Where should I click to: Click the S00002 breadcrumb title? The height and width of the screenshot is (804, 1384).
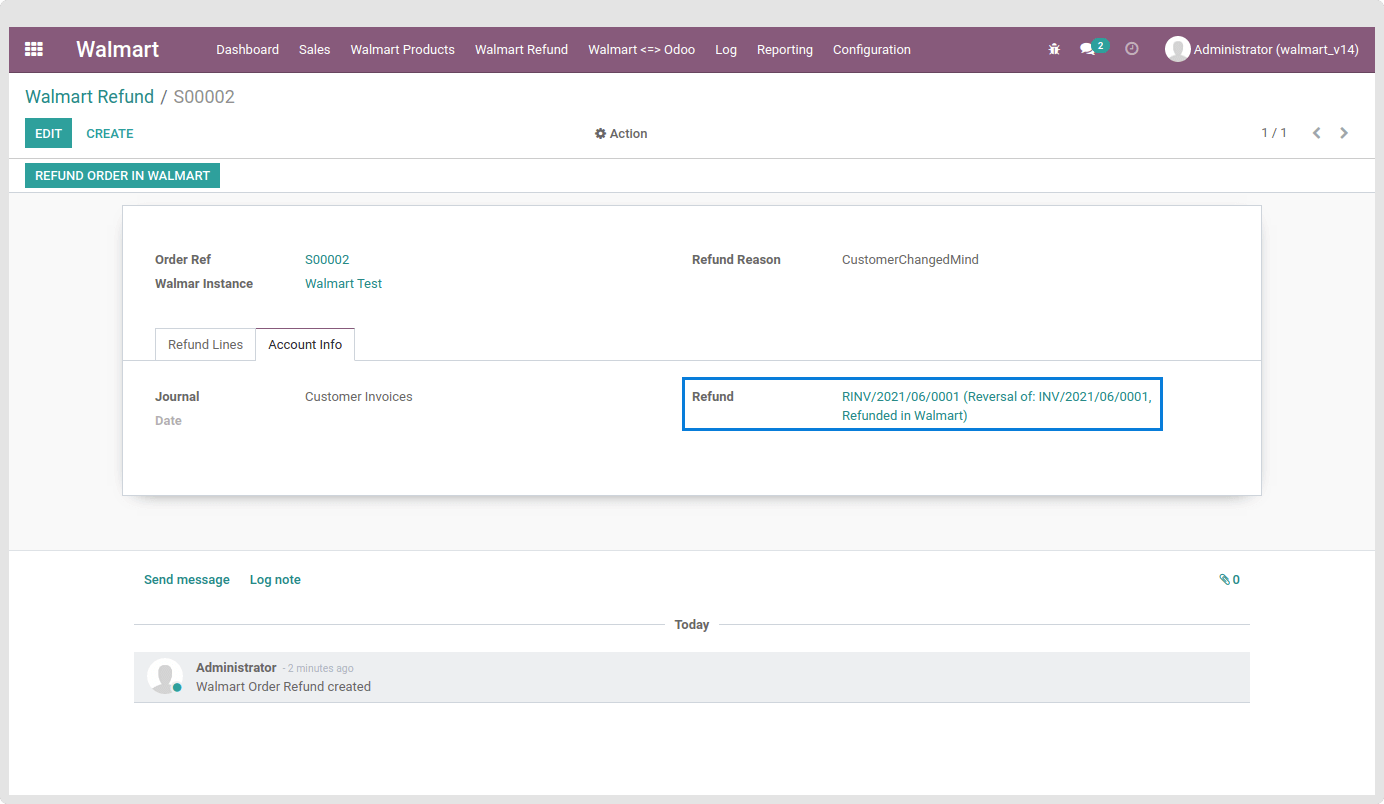[204, 97]
